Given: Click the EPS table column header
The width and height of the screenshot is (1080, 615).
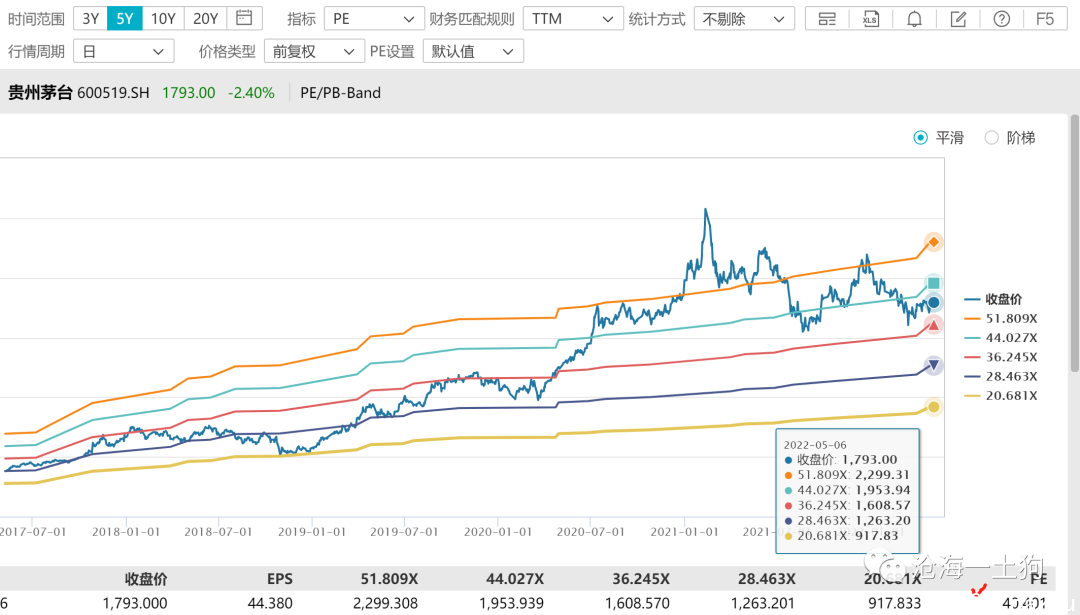Looking at the screenshot, I should click(x=280, y=579).
